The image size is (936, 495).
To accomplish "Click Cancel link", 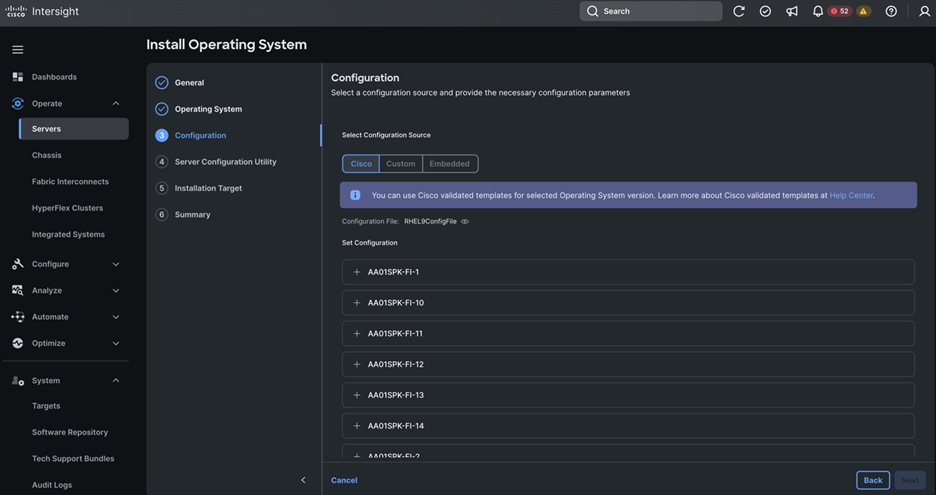I will pyautogui.click(x=344, y=480).
